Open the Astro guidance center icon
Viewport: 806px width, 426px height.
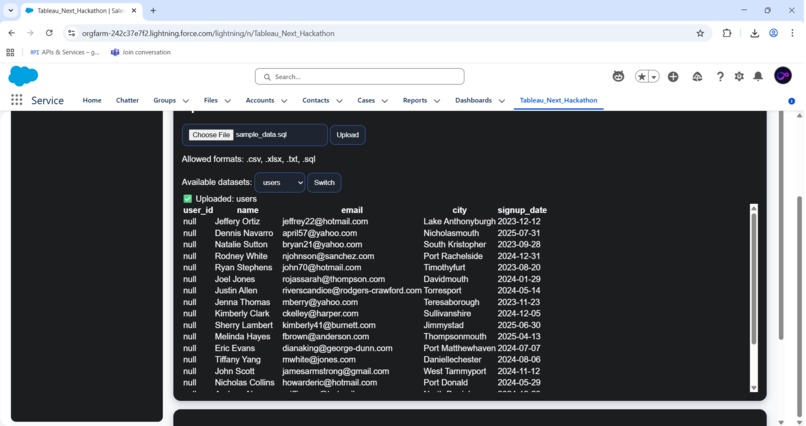point(618,77)
